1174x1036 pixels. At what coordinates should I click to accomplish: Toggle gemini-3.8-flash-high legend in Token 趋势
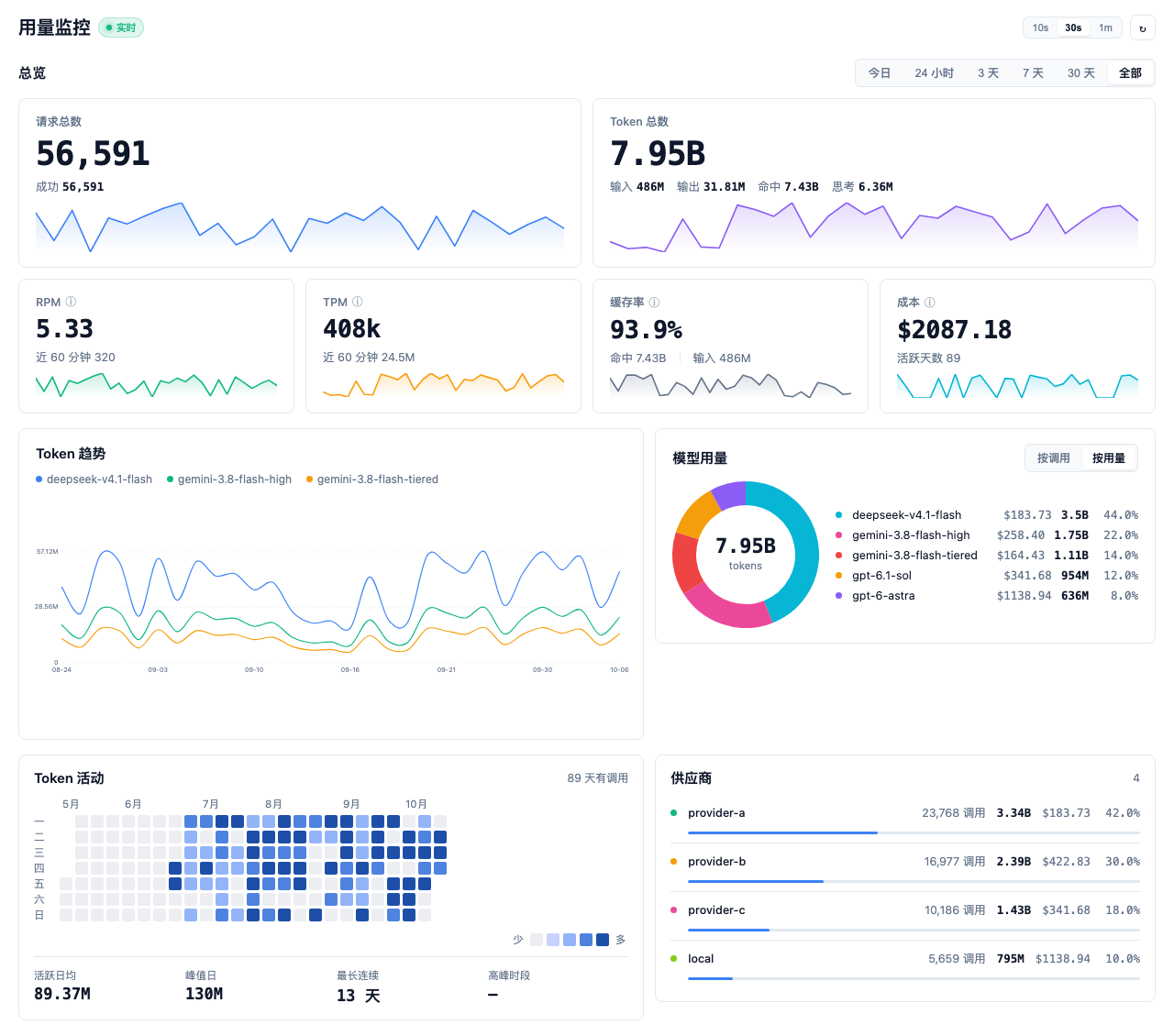pyautogui.click(x=229, y=479)
